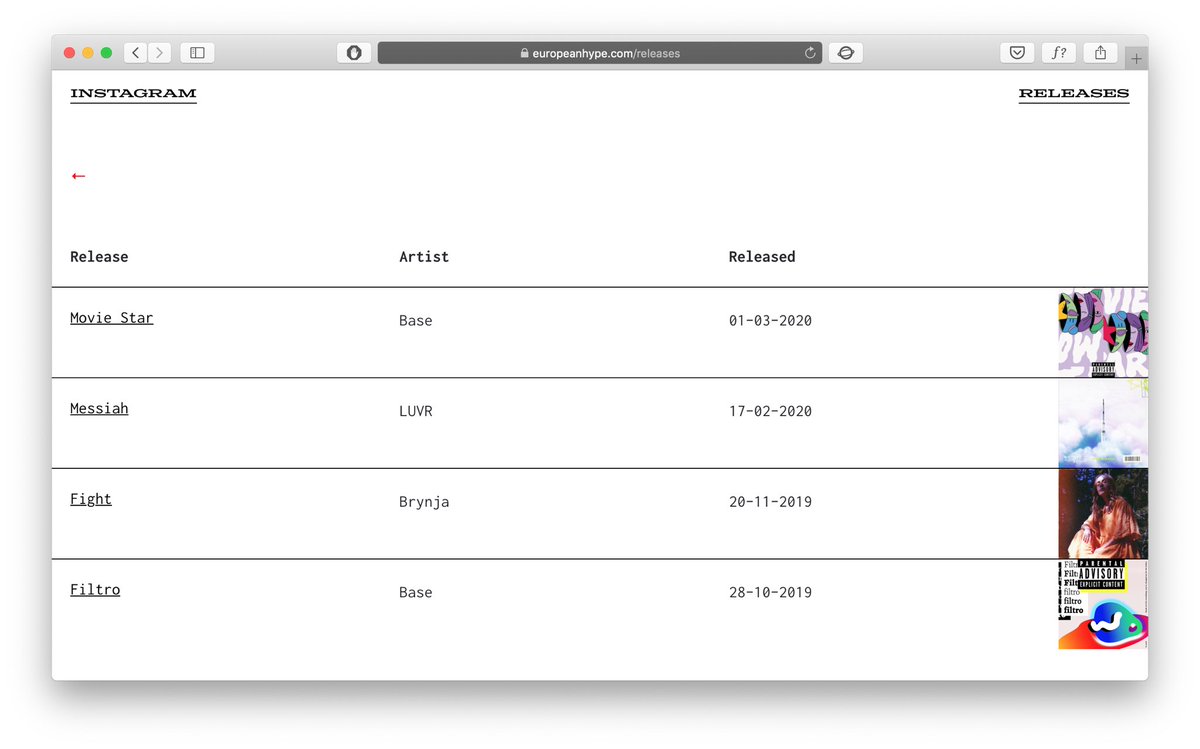1200x749 pixels.
Task: Click the date 17-02-2020
Action: pyautogui.click(x=770, y=411)
